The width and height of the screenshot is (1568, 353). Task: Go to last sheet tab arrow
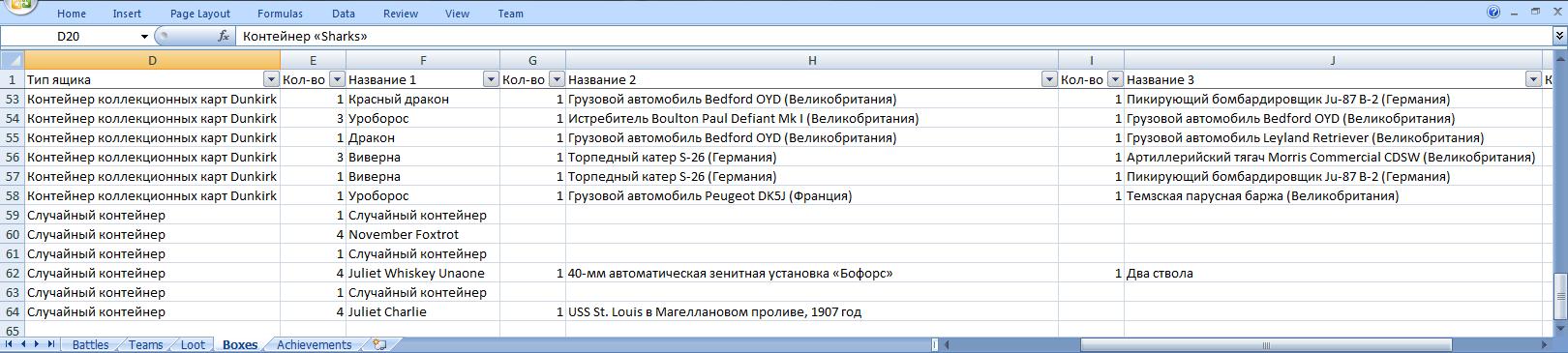click(x=50, y=344)
